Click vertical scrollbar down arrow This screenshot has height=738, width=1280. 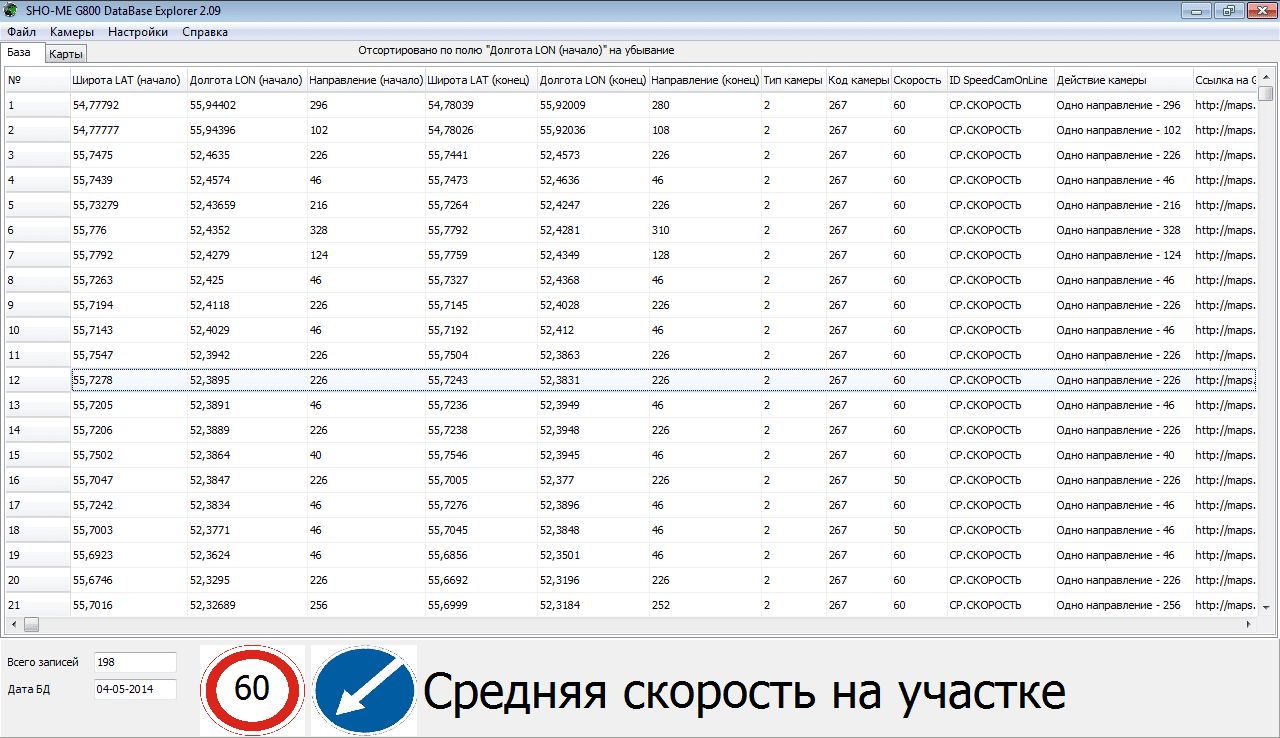tap(1266, 607)
